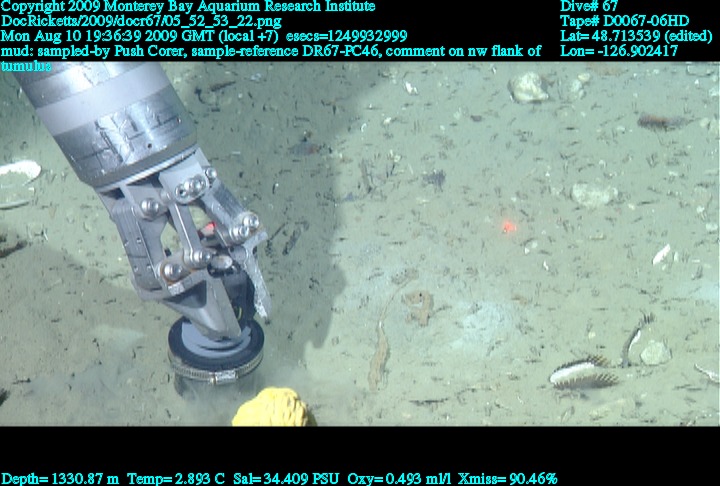The height and width of the screenshot is (486, 720).
Task: Select the Dive# 67 label
Action: 589,7
